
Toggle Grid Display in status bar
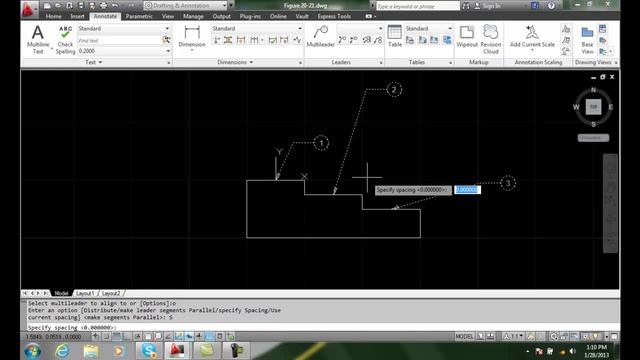[x=117, y=337]
